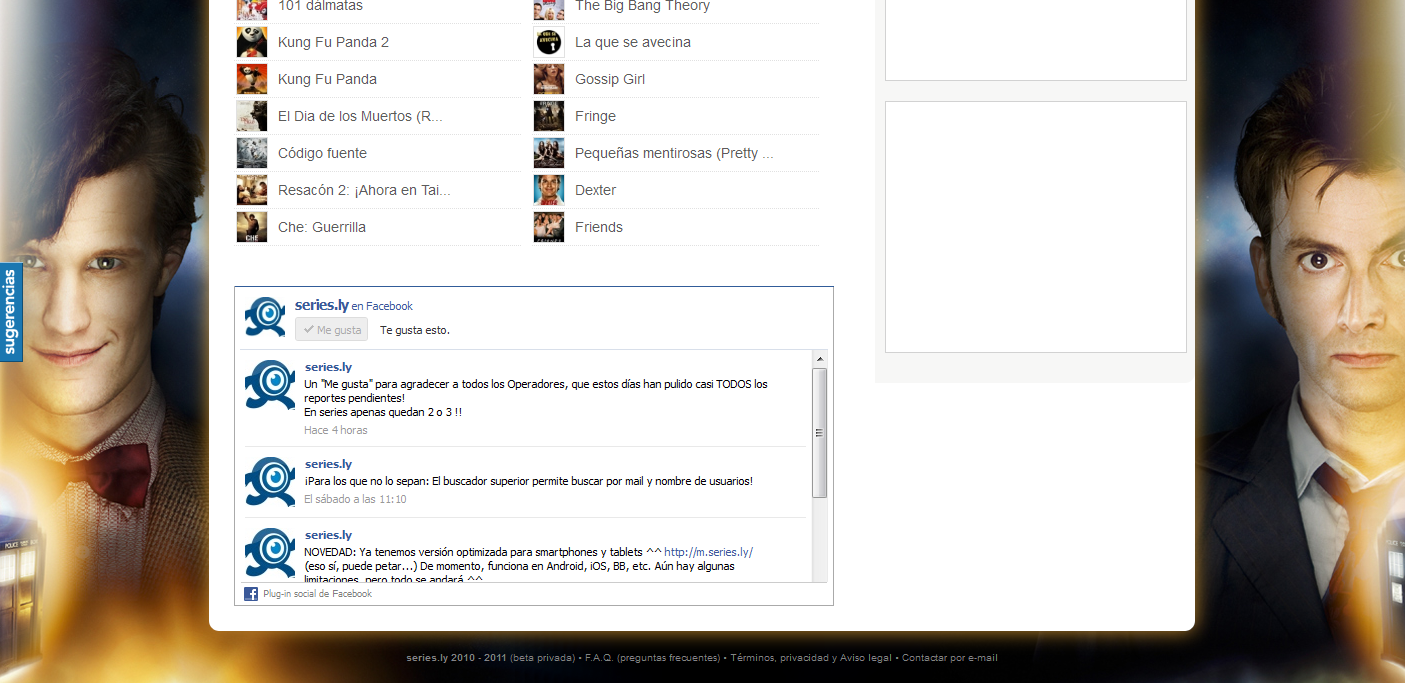Open the Friends series link
The height and width of the screenshot is (683, 1405).
point(599,227)
